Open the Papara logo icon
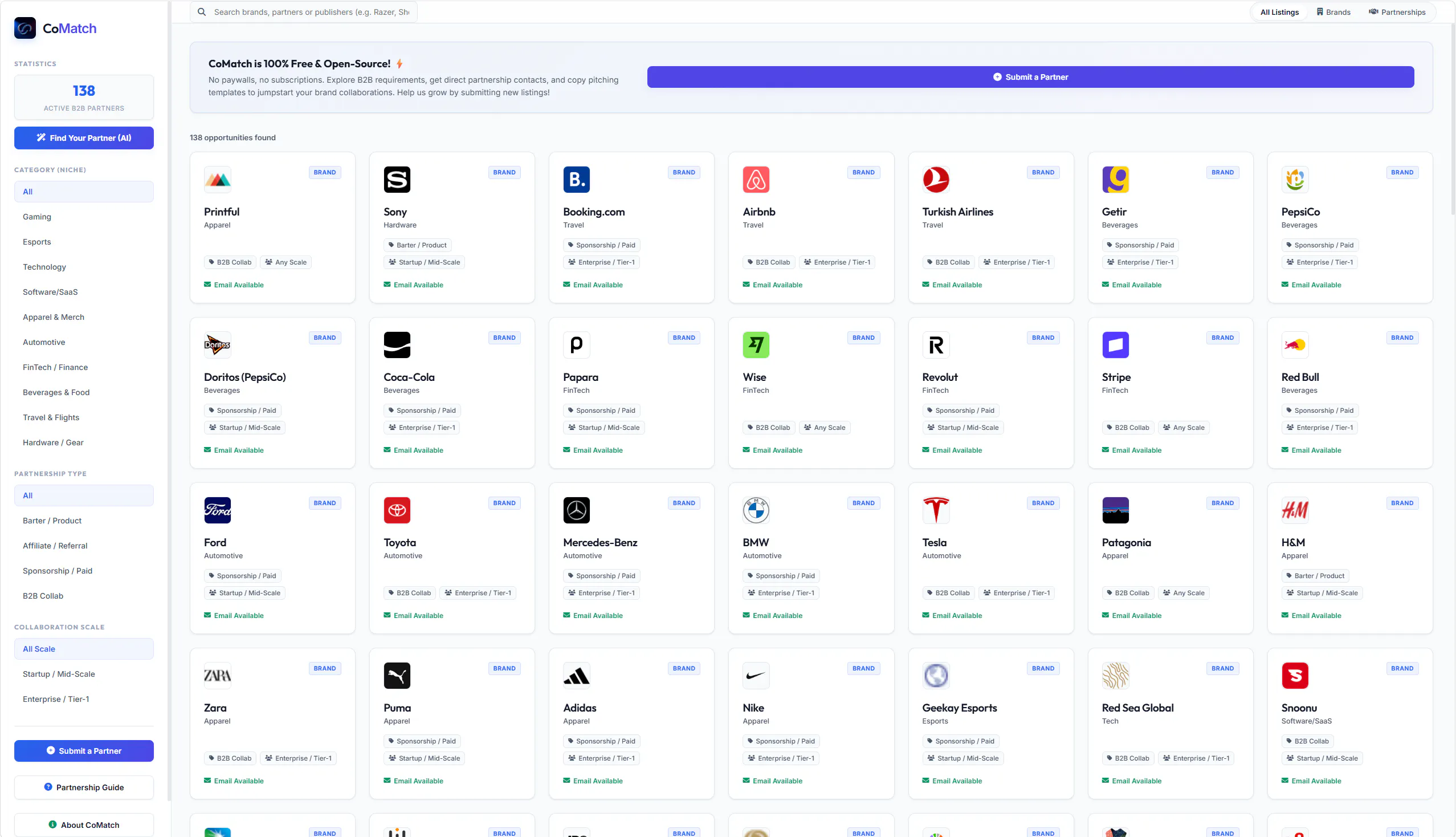The width and height of the screenshot is (1456, 837). tap(576, 345)
